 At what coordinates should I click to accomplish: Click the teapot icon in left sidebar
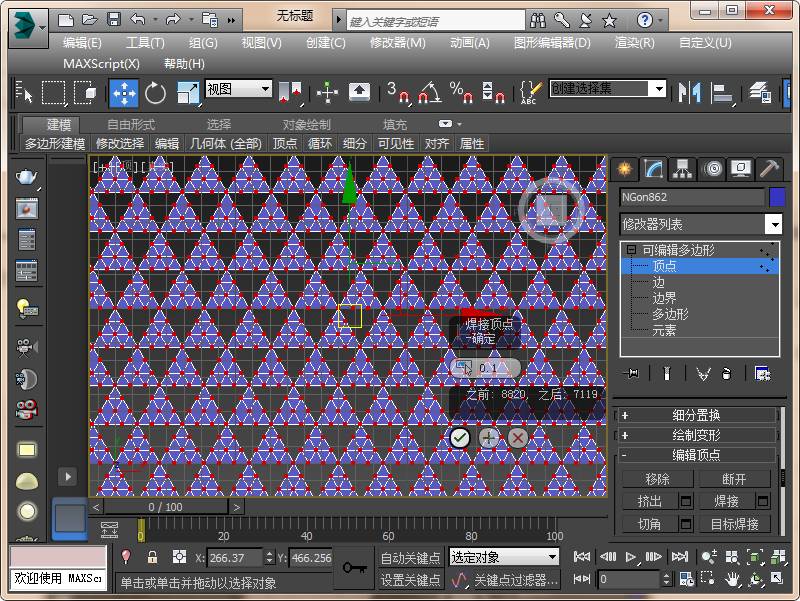27,177
